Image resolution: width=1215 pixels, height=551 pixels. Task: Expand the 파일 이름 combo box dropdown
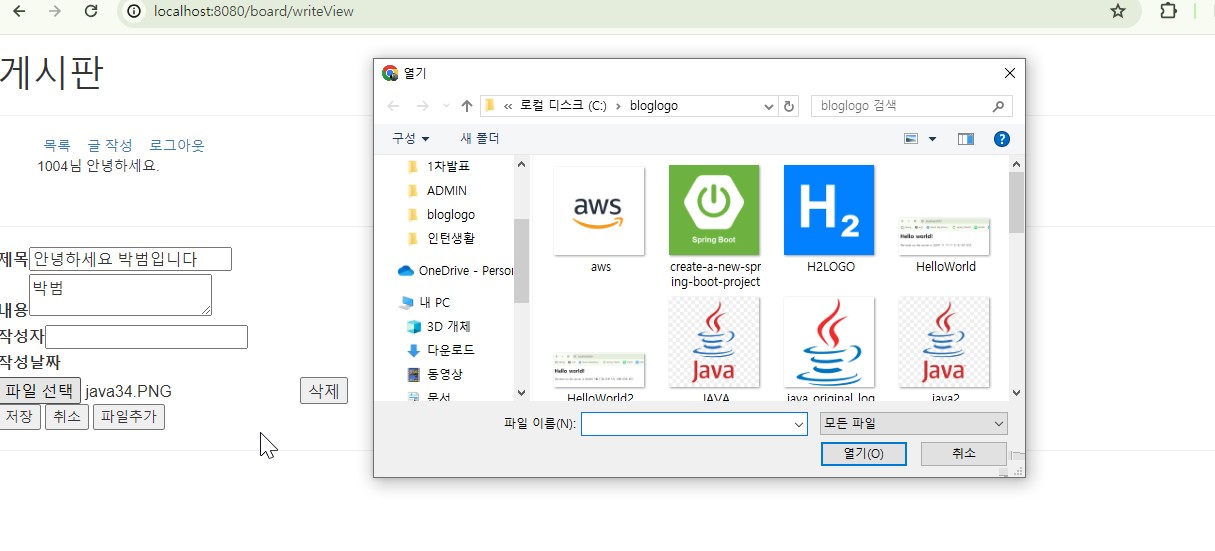pos(799,425)
